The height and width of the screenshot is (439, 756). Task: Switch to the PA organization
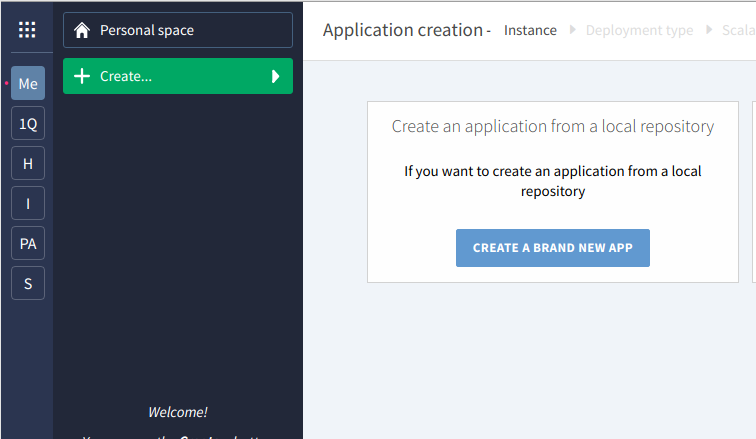click(x=28, y=243)
